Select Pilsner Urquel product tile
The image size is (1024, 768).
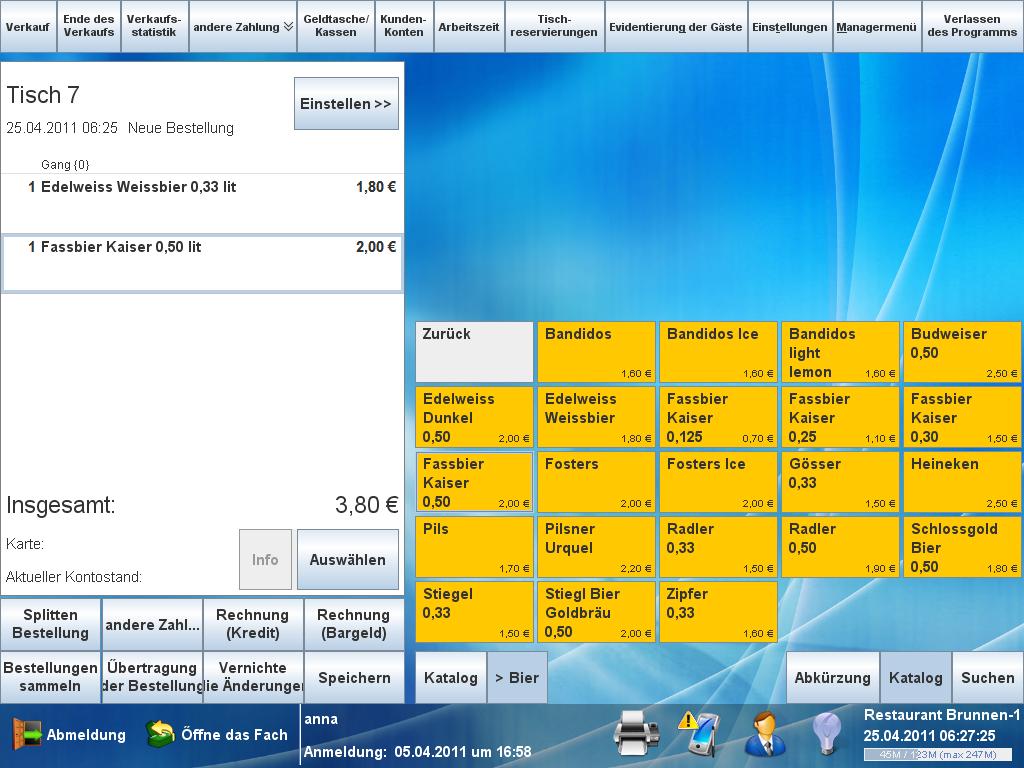click(x=596, y=547)
